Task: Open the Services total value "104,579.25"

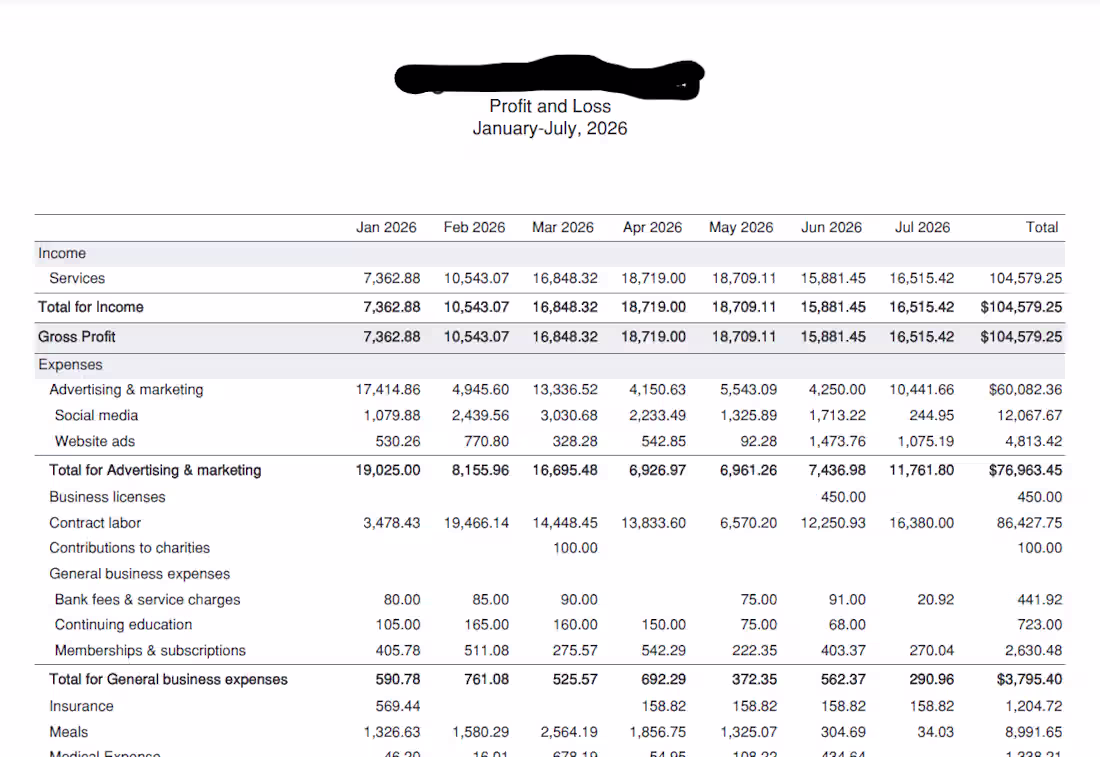Action: (x=1026, y=279)
